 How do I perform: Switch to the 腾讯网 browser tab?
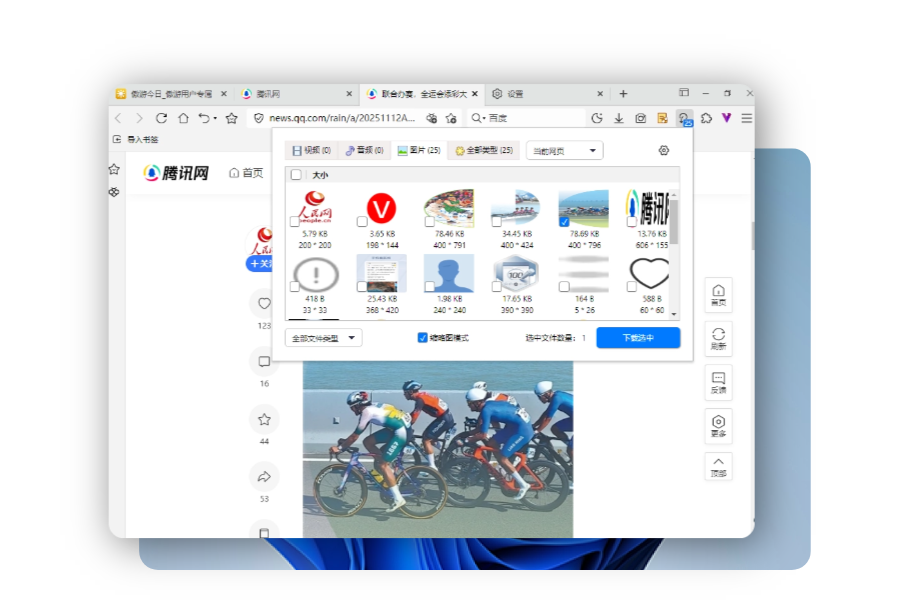pyautogui.click(x=297, y=94)
